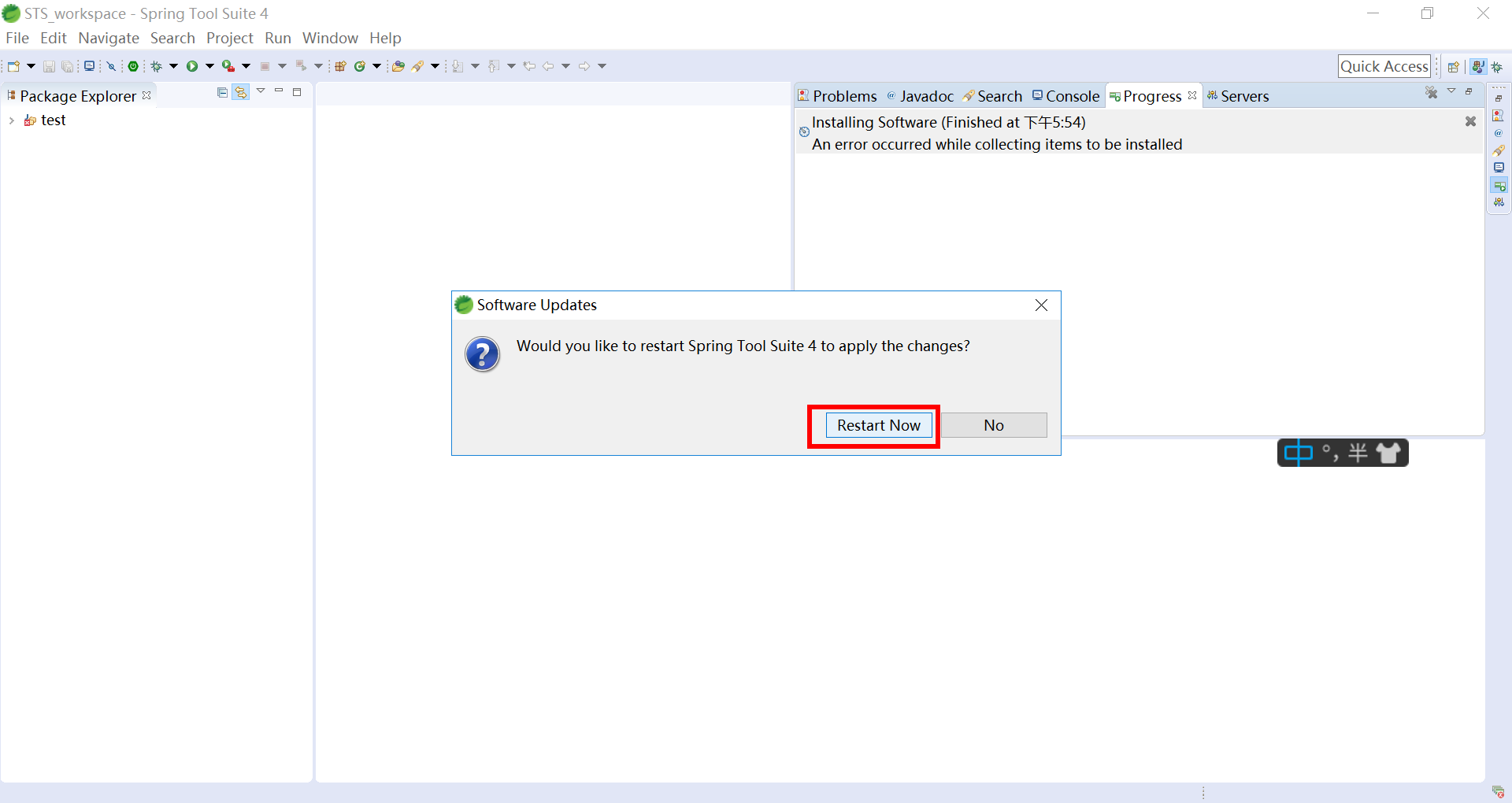Open the Forward history dropdown arrow
The width and height of the screenshot is (1512, 803).
point(602,66)
